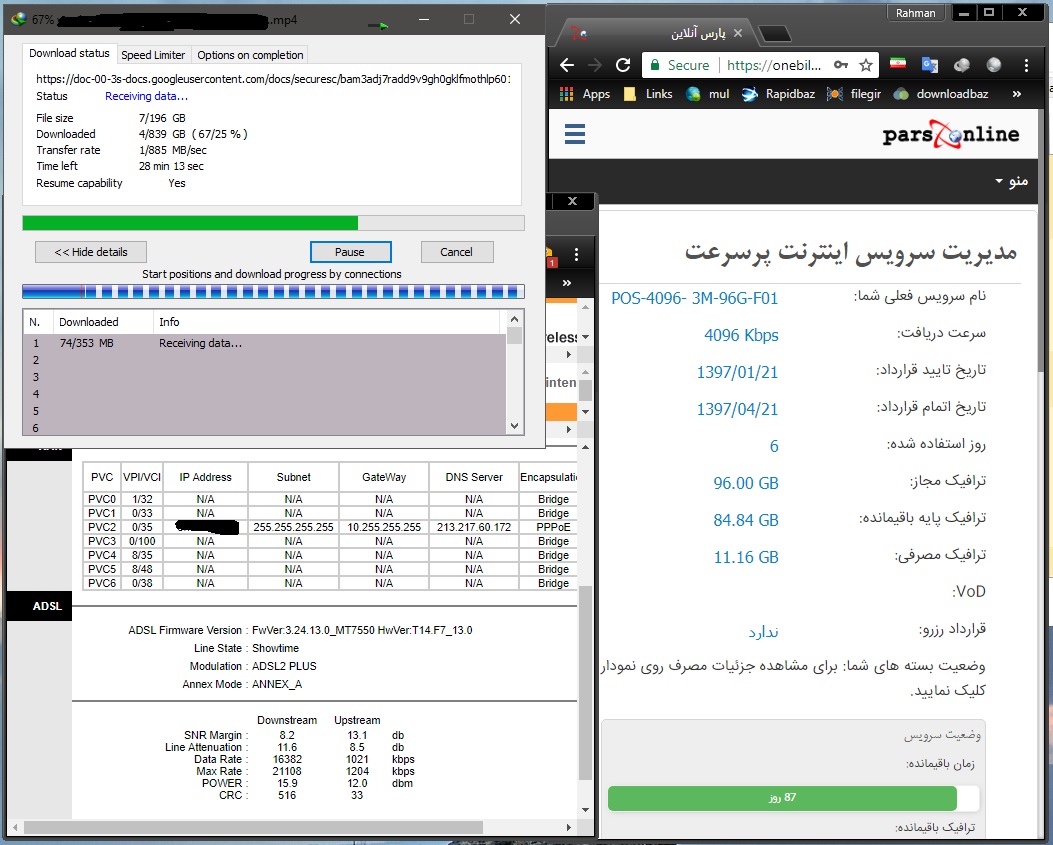1053x845 pixels.
Task: Open the mul bookmark
Action: coord(708,94)
